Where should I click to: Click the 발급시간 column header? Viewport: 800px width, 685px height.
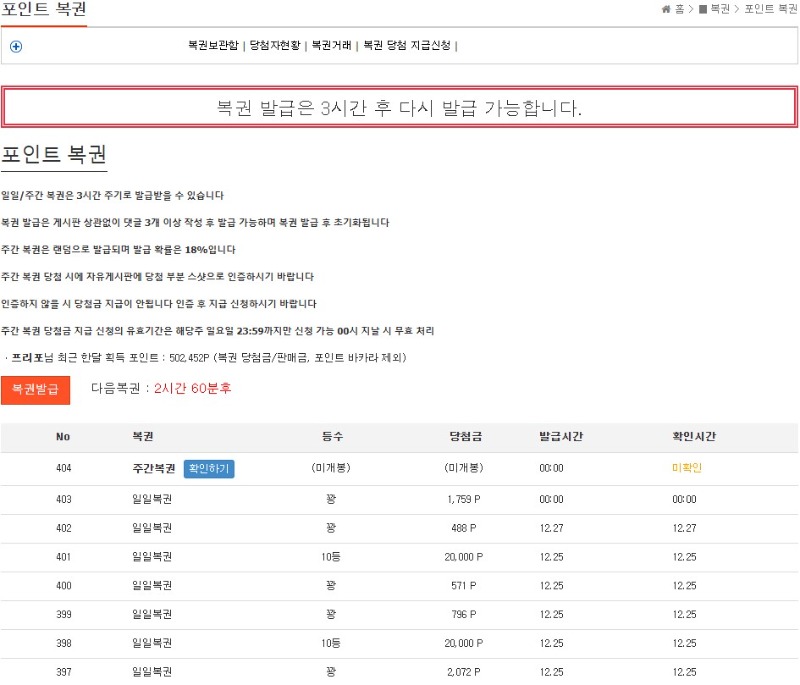click(560, 437)
